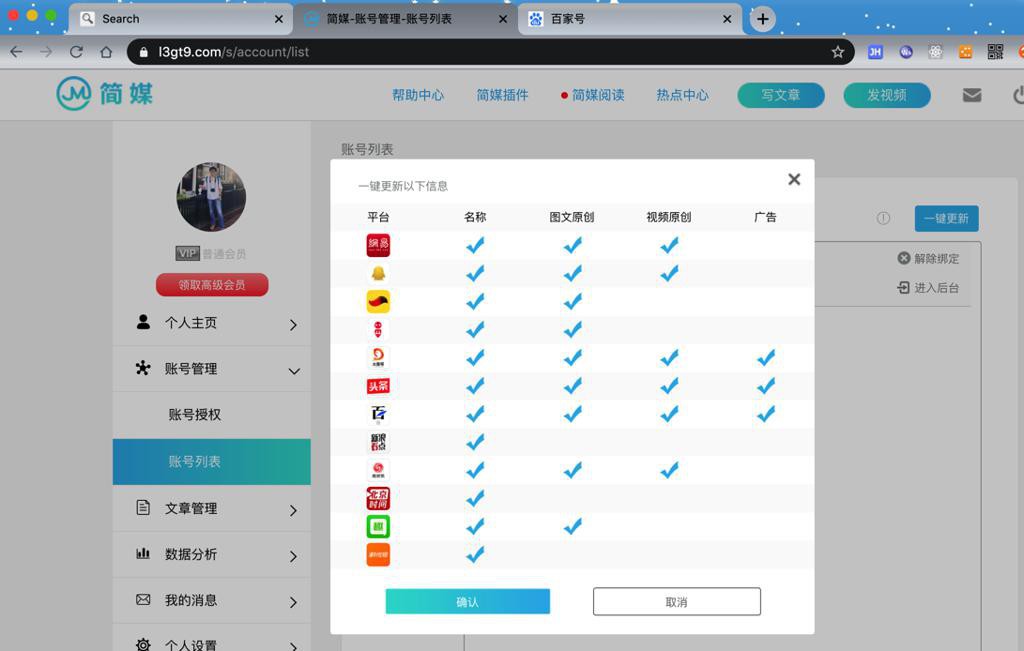Image resolution: width=1024 pixels, height=651 pixels.
Task: Click the 北京时间 platform icon
Action: click(378, 498)
